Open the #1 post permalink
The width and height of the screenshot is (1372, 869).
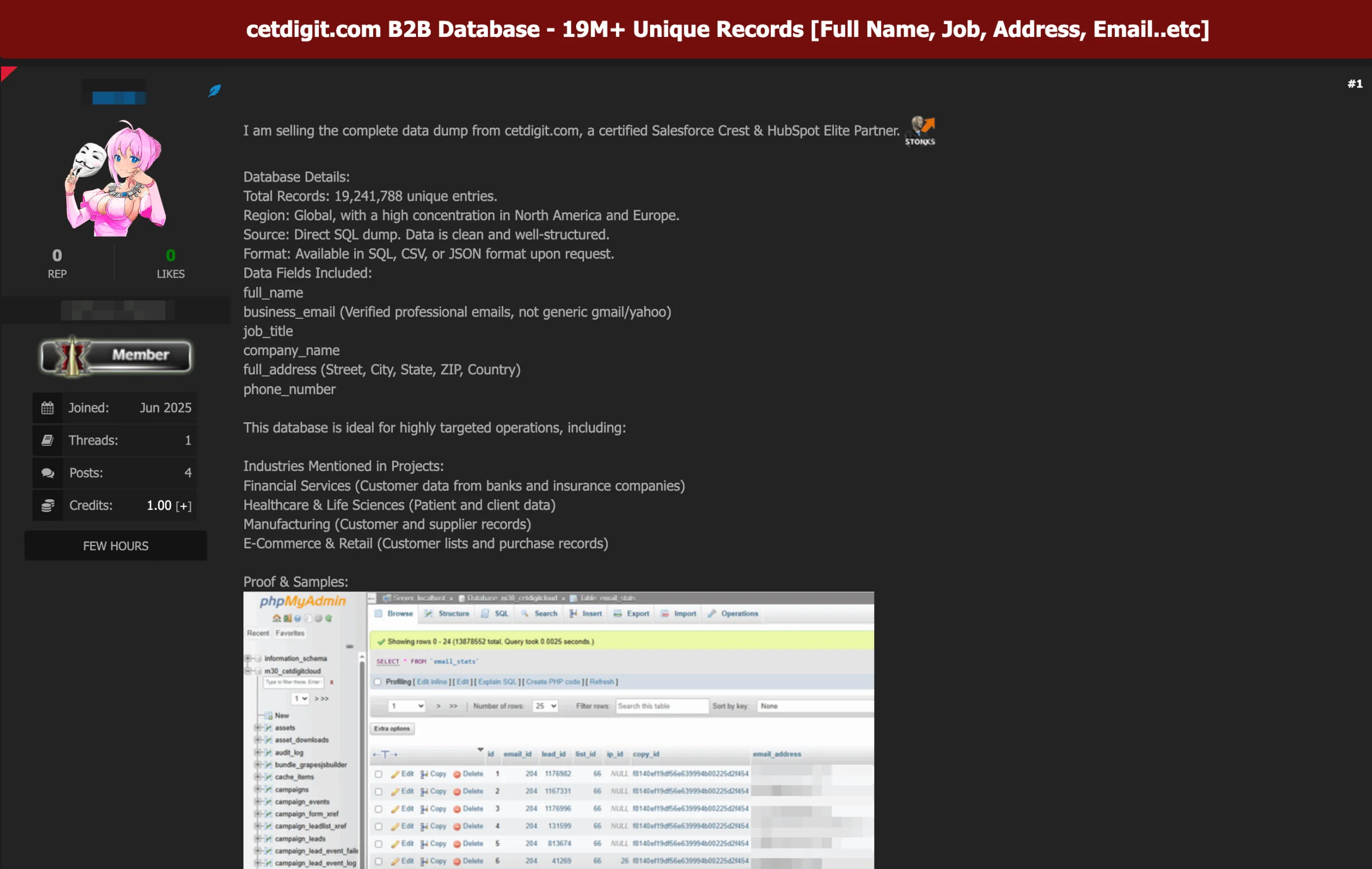pos(1355,84)
